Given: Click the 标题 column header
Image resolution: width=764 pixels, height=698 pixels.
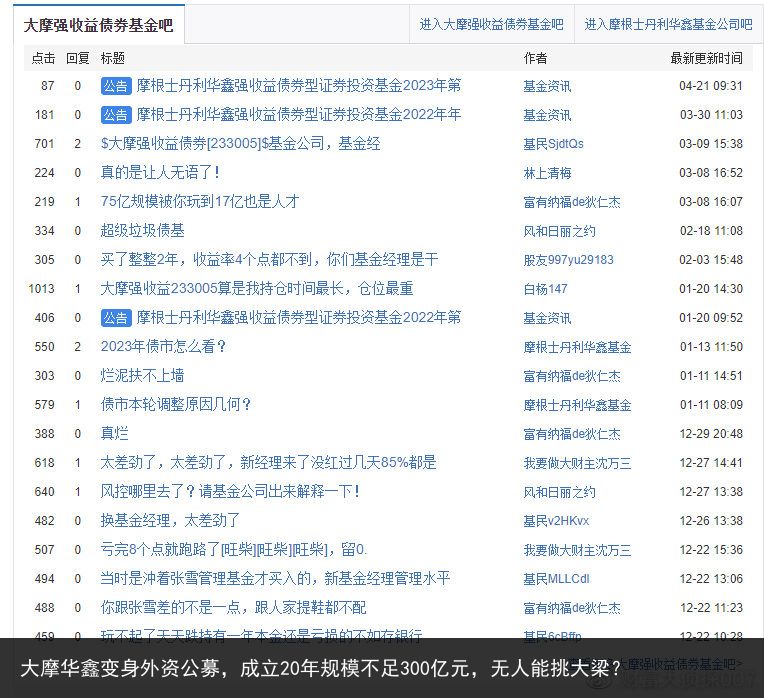Looking at the screenshot, I should (113, 58).
